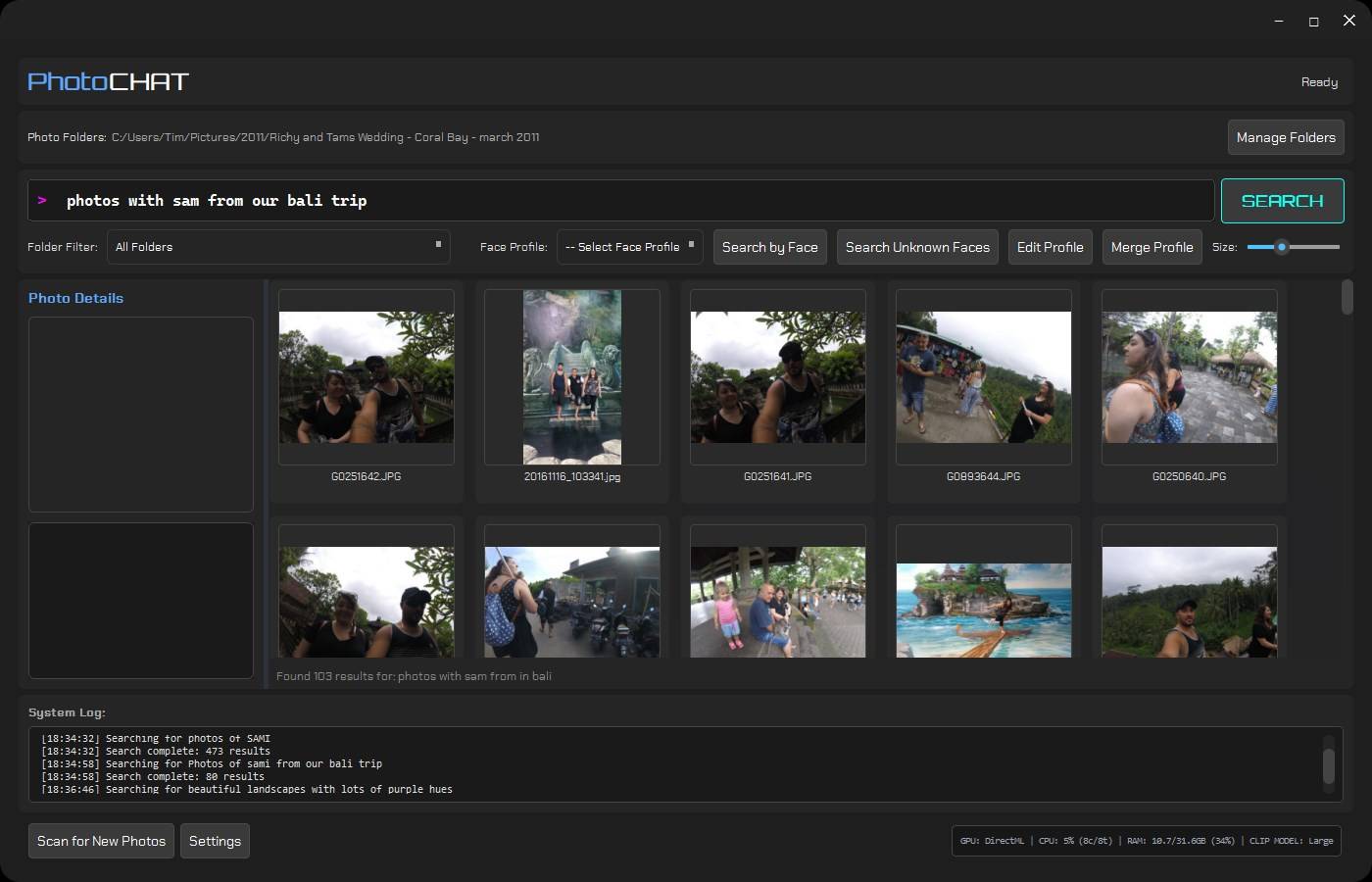
Task: Click Merge Profile button
Action: point(1151,247)
